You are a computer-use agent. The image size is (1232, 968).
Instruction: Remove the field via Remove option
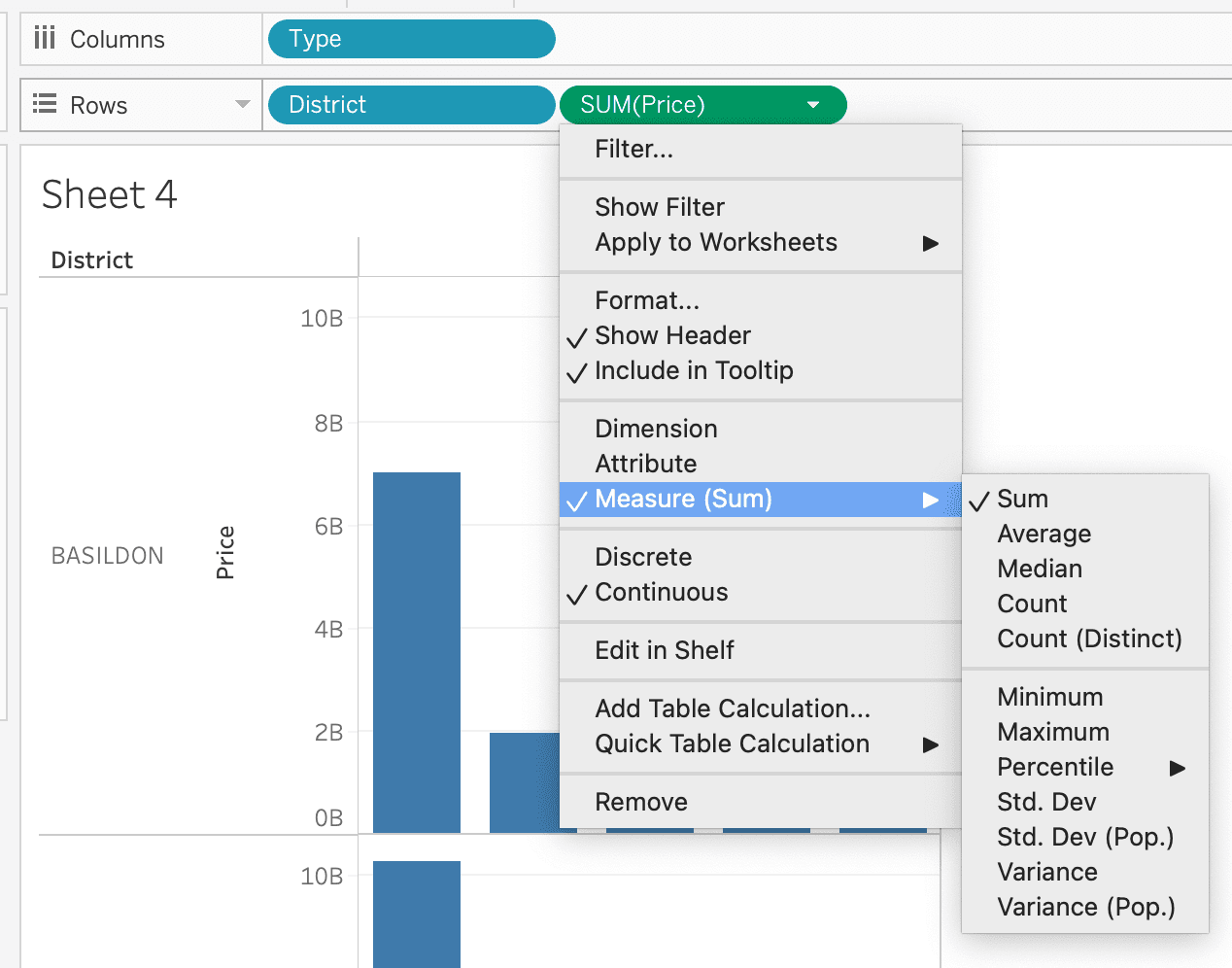(x=640, y=802)
